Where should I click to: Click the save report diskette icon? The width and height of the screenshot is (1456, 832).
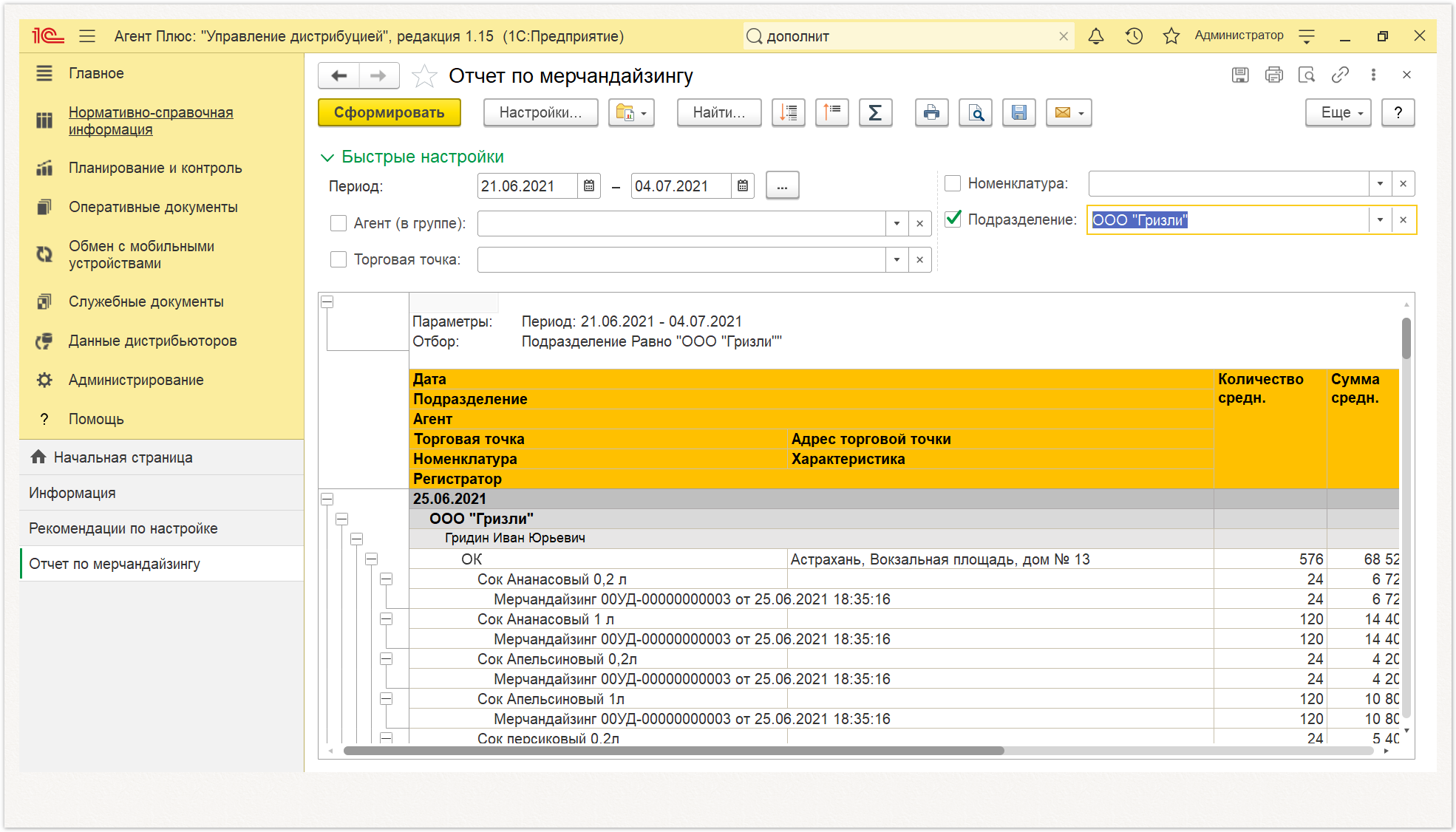[x=1018, y=113]
